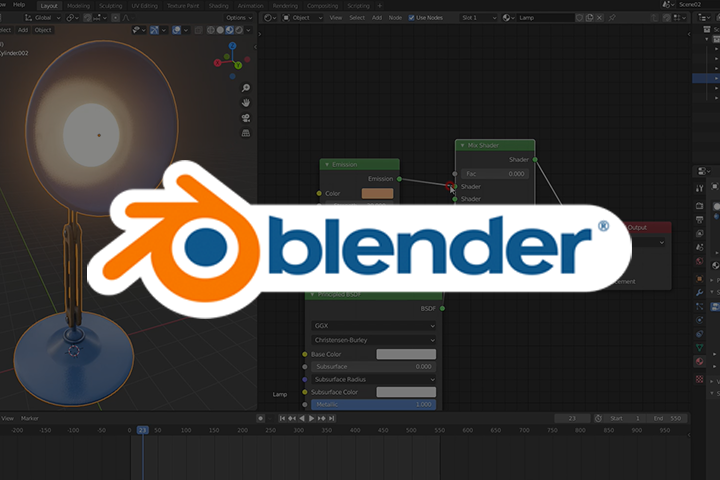The height and width of the screenshot is (480, 720).
Task: Switch to the Modeling workspace tab
Action: coord(79,6)
